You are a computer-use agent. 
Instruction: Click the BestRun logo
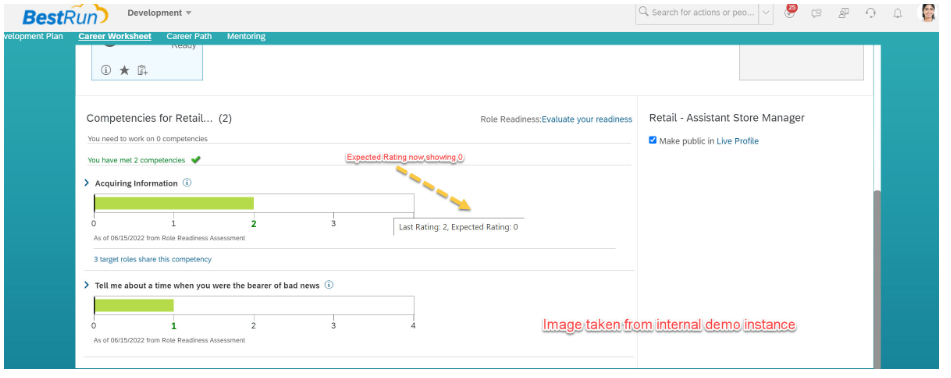click(65, 15)
